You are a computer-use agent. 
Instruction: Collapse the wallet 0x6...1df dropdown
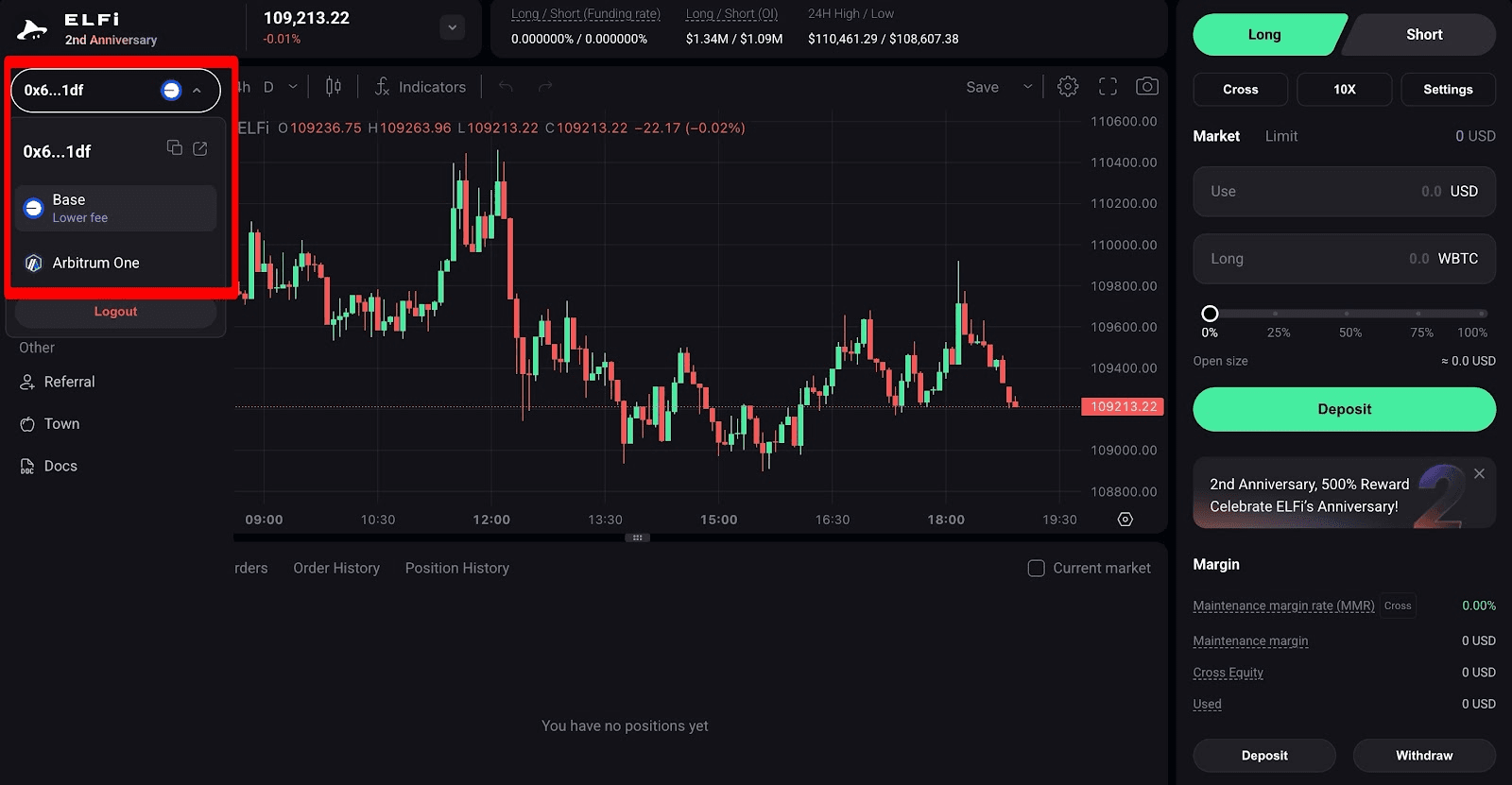197,91
